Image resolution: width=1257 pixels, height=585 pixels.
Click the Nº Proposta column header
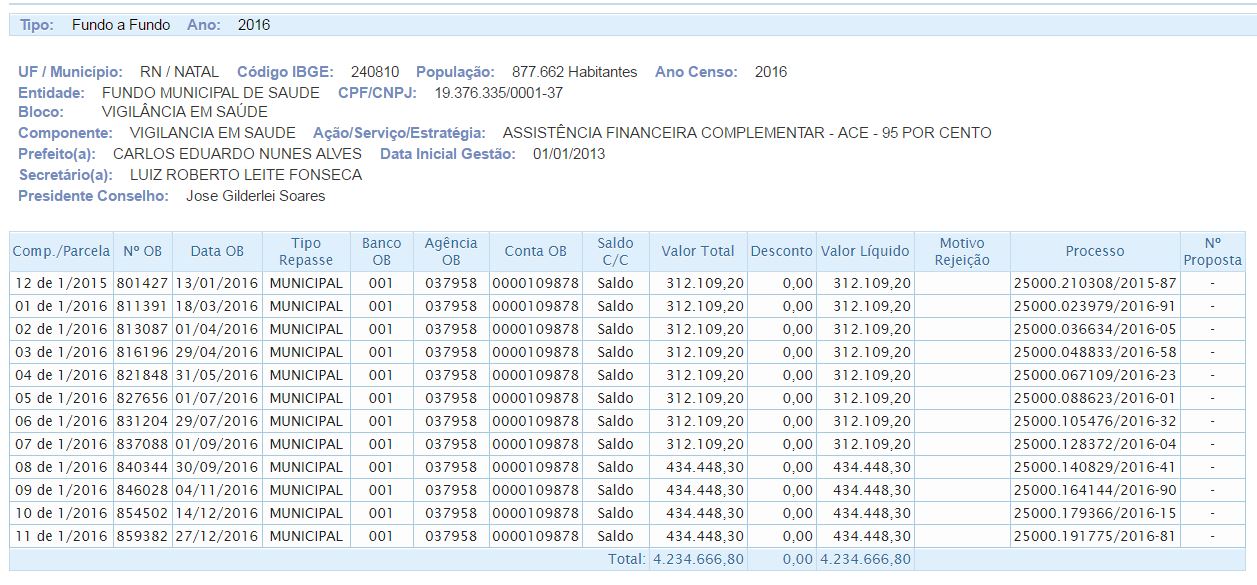point(1212,251)
